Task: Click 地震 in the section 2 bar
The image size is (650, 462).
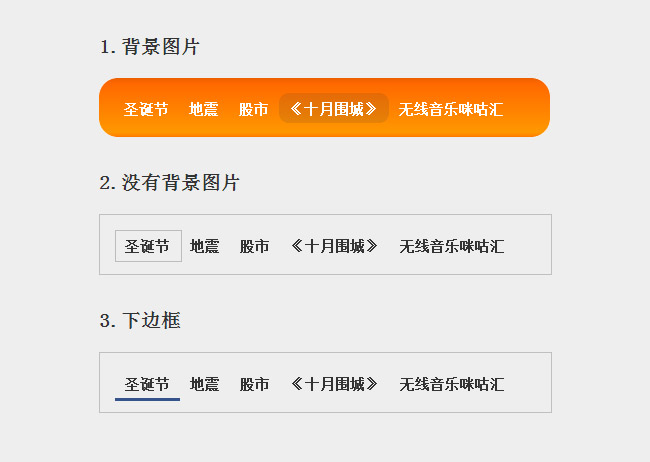Action: 205,246
